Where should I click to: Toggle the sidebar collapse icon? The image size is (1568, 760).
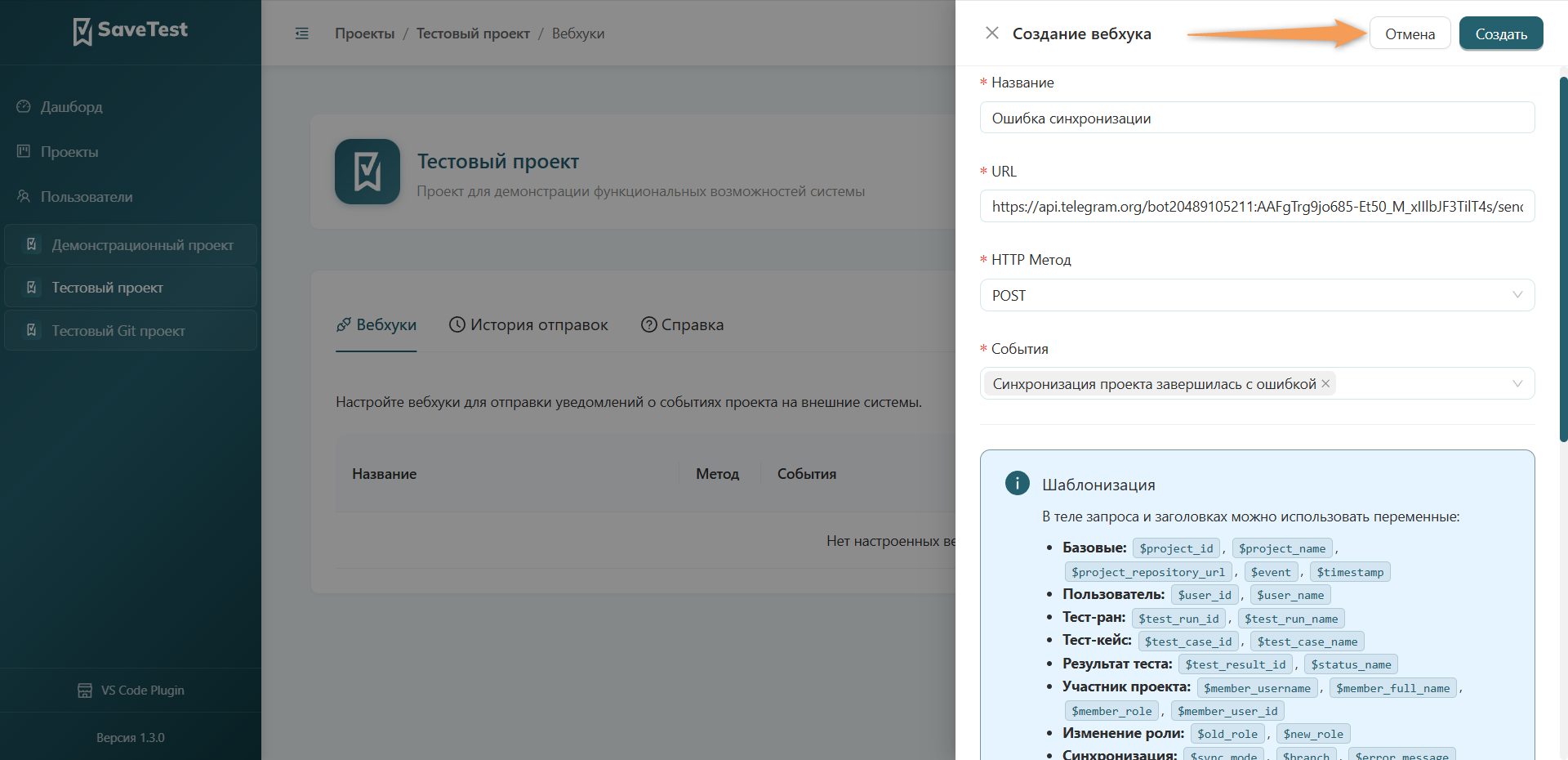301,34
